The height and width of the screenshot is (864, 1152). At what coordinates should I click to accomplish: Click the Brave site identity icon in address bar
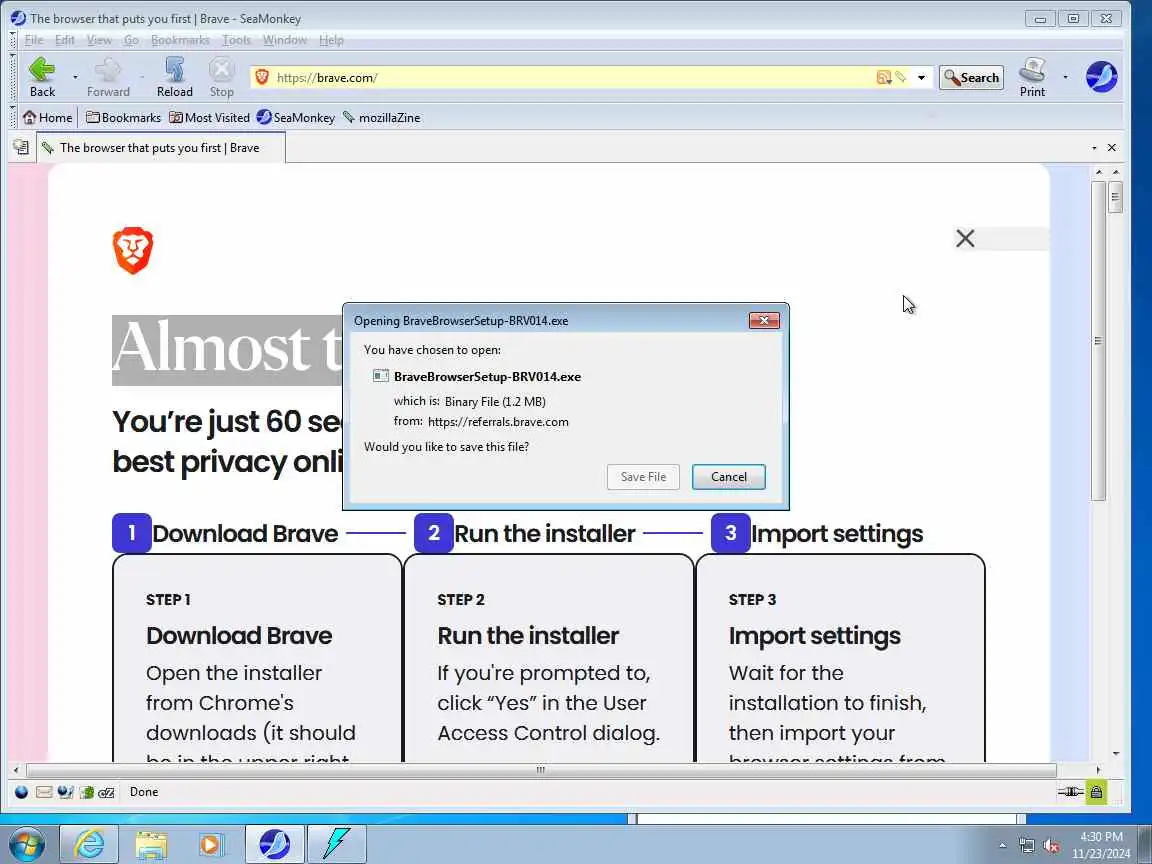tap(262, 77)
